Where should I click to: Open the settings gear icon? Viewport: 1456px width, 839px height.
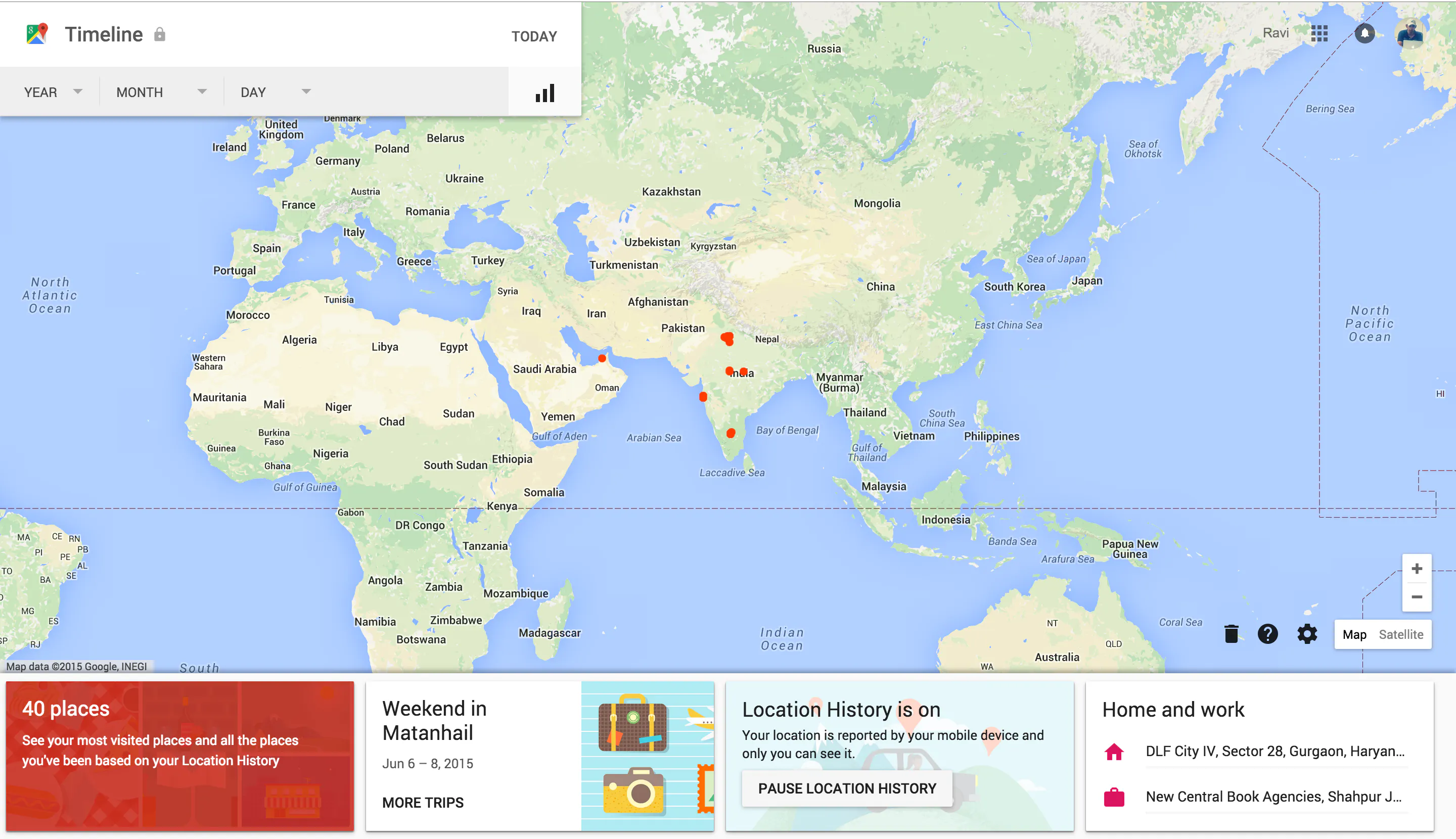tap(1307, 634)
